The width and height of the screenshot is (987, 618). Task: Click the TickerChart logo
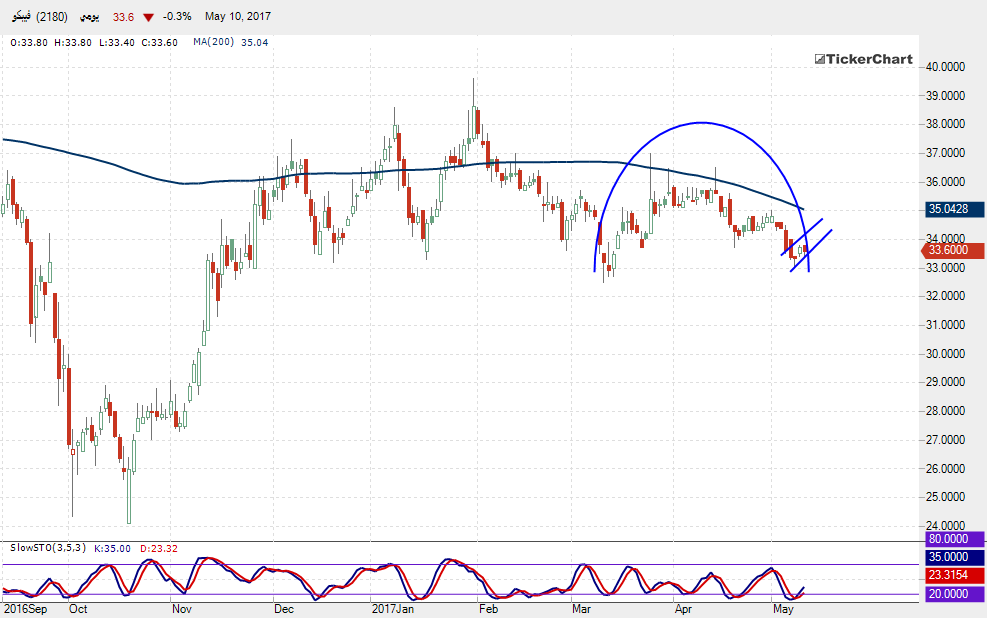863,59
